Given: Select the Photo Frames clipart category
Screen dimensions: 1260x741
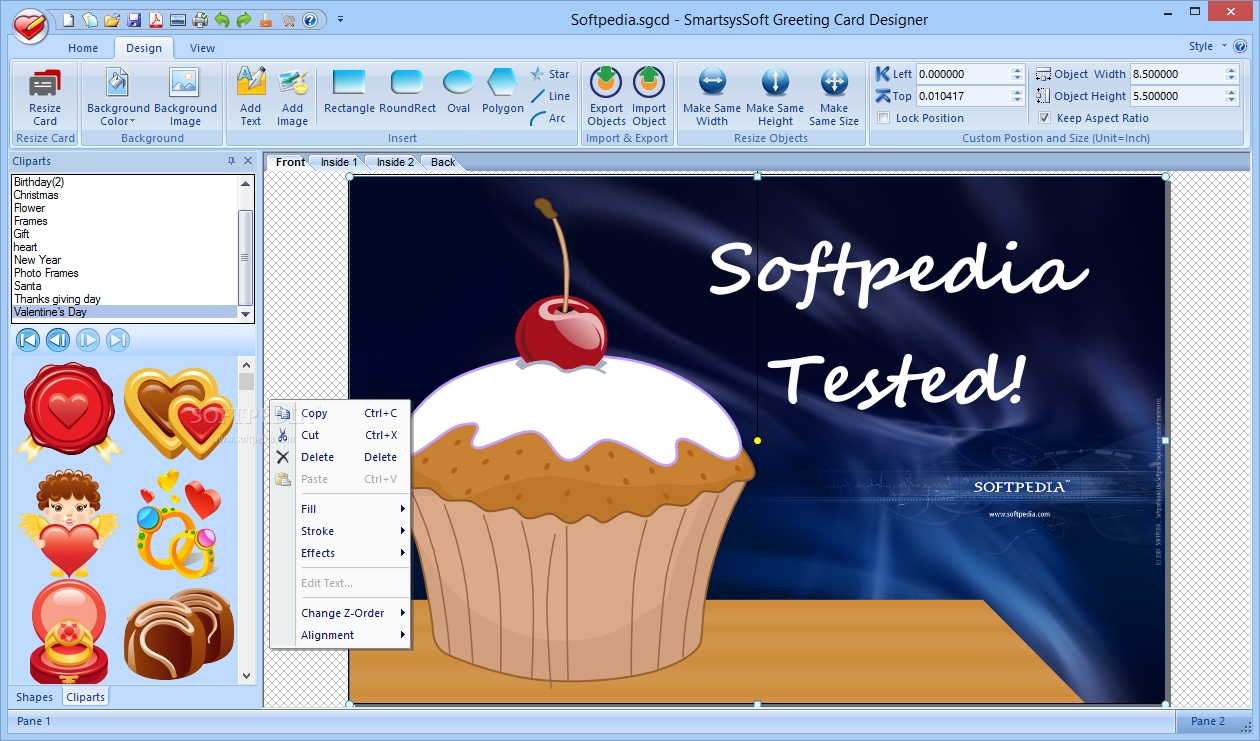Looking at the screenshot, I should (x=124, y=273).
